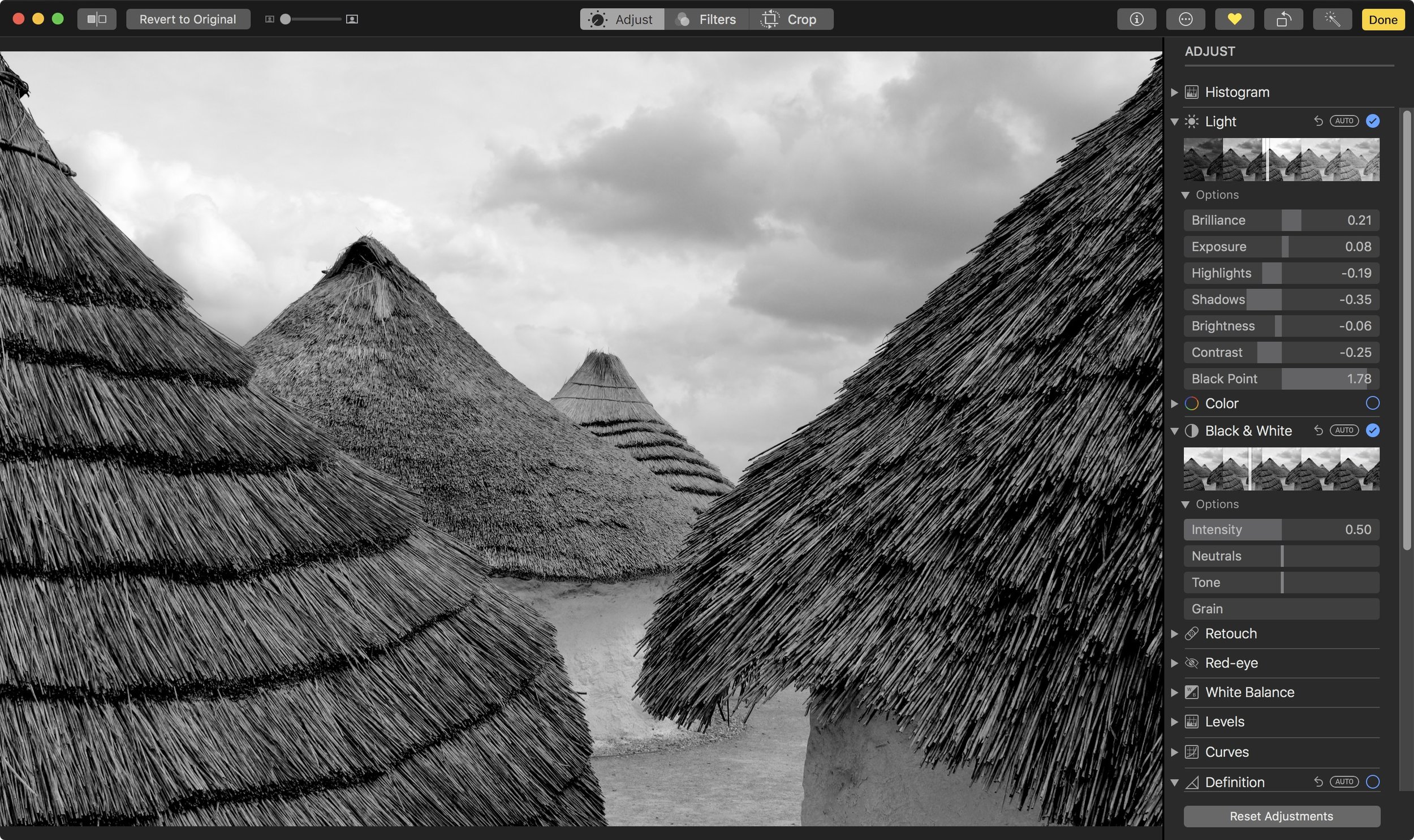Click the White Balance icon
This screenshot has width=1414, height=840.
[1191, 692]
